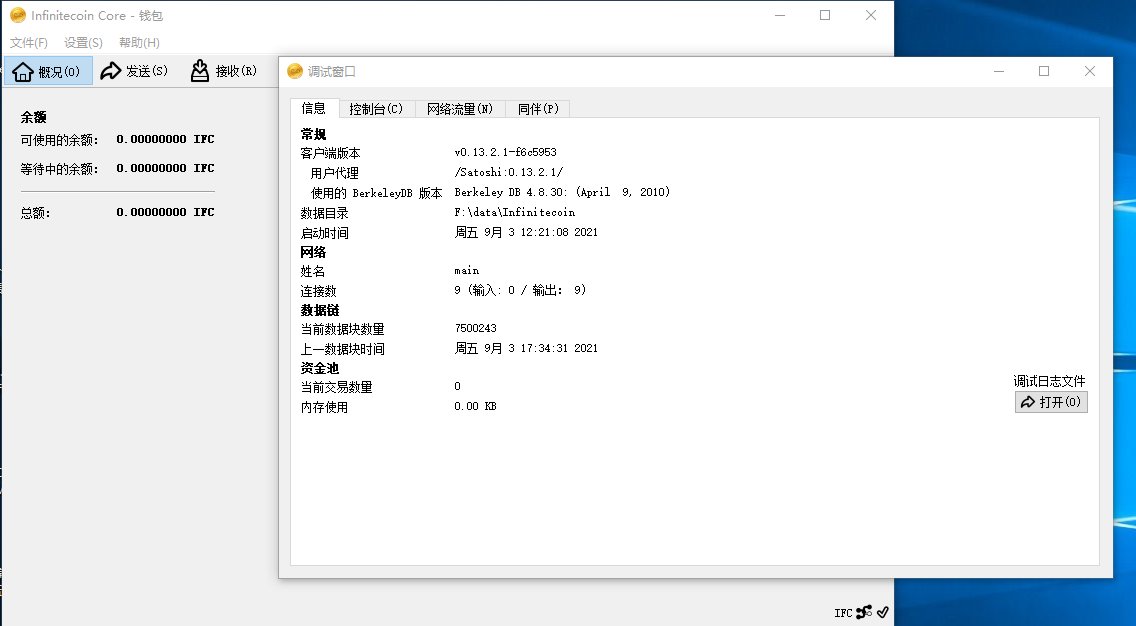This screenshot has width=1136, height=626.
Task: Click the 常规 section heading
Action: [x=314, y=134]
